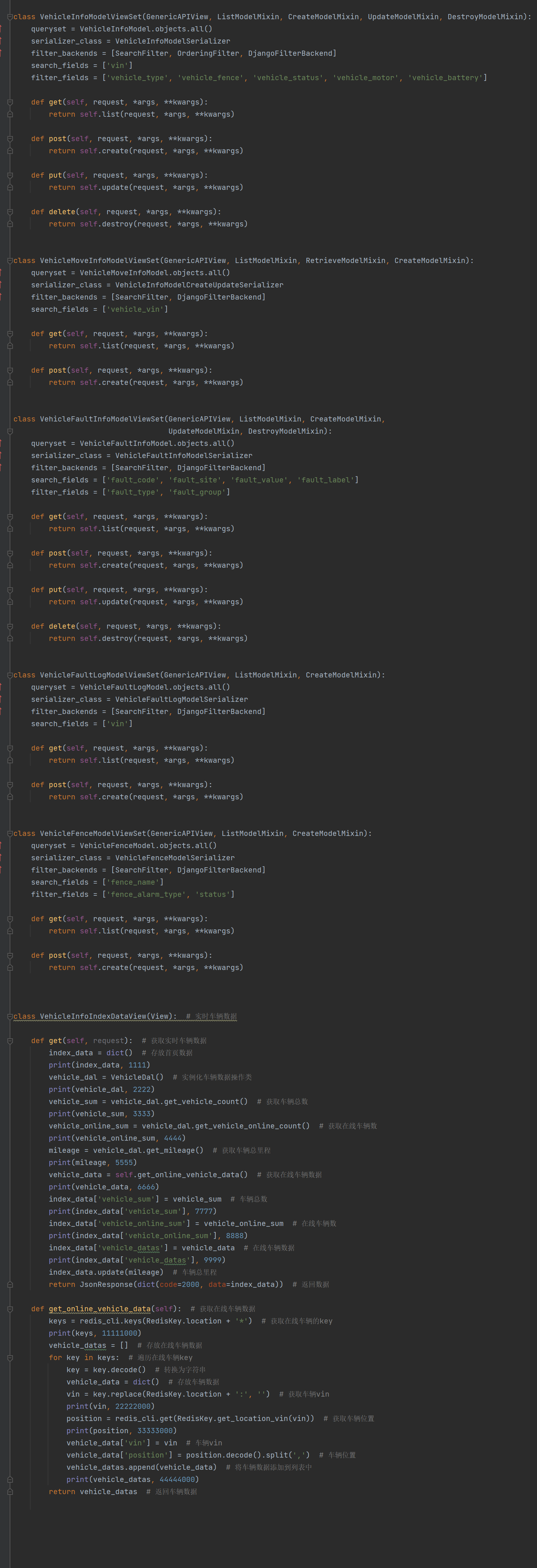This screenshot has width=537, height=1568.
Task: Click the 'fence_name' search field string
Action: coord(133,882)
